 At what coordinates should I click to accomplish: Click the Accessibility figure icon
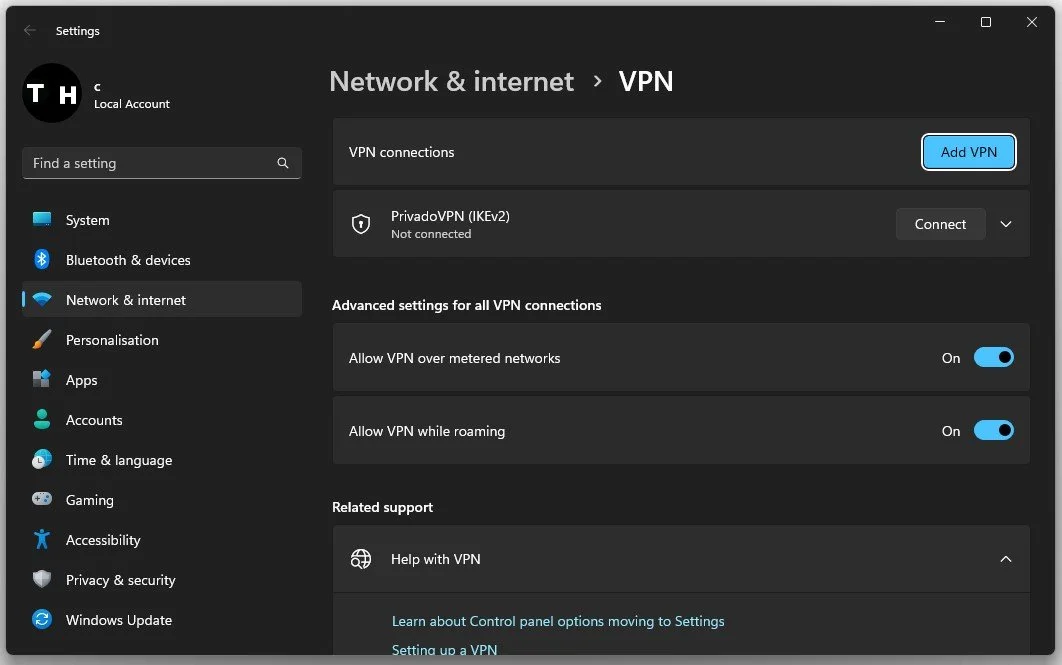coord(42,539)
